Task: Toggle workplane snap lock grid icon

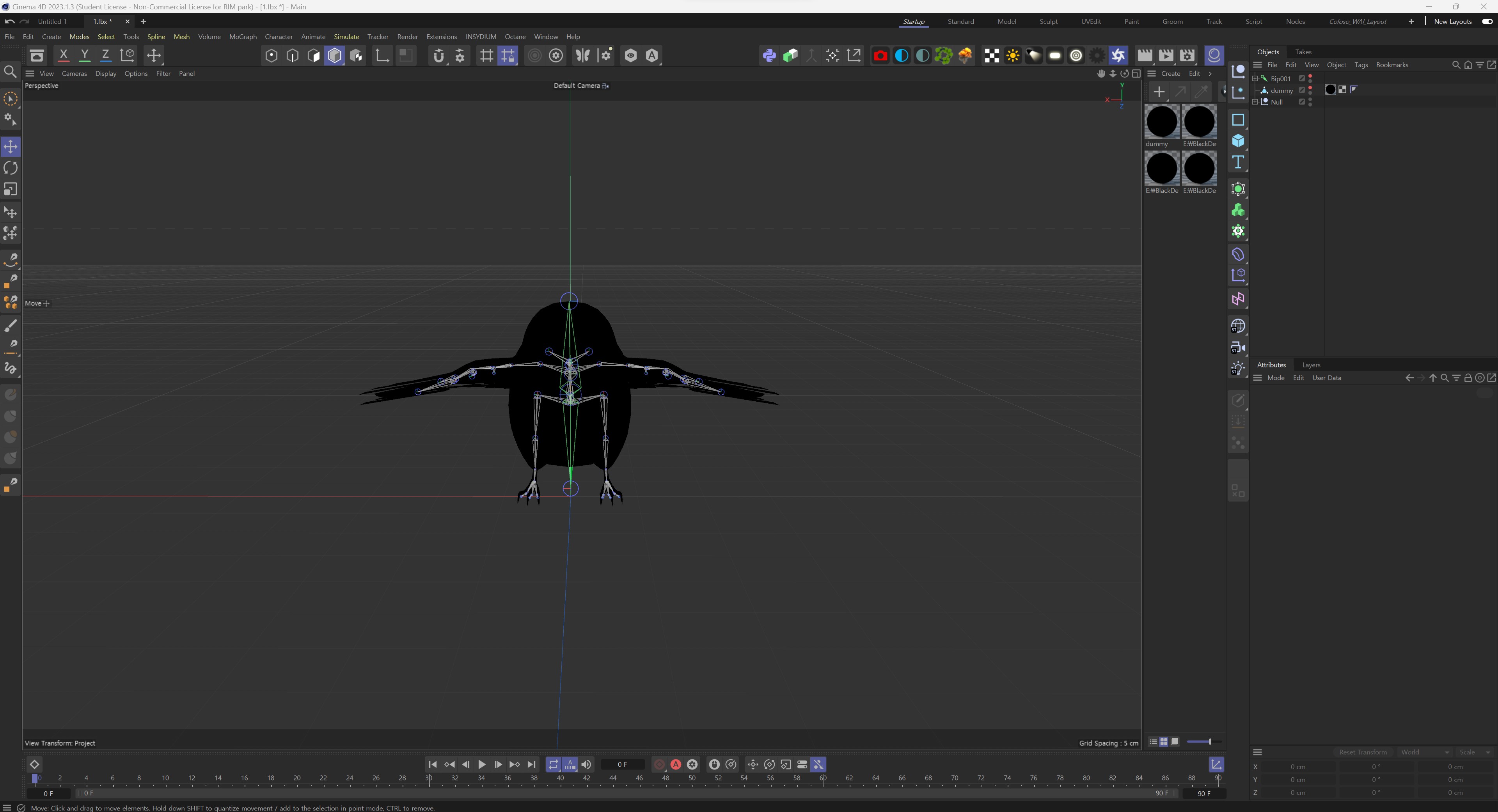Action: pyautogui.click(x=507, y=56)
